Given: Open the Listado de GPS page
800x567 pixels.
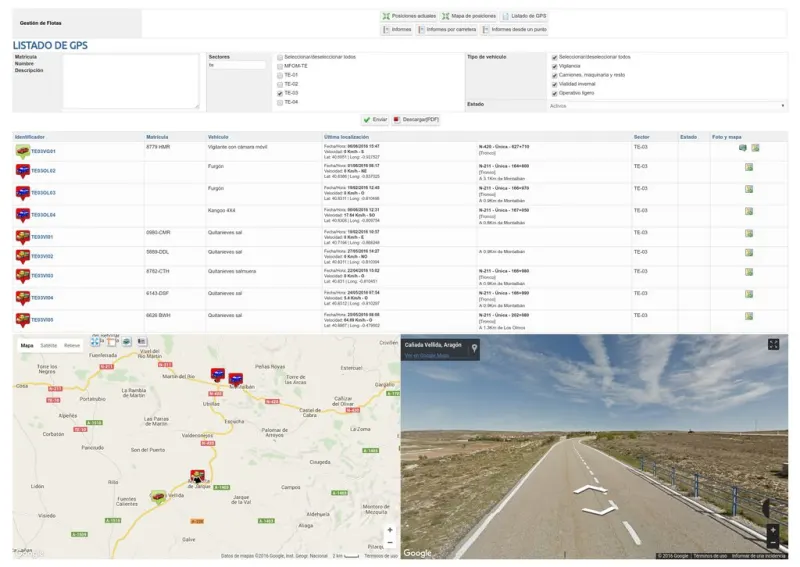Looking at the screenshot, I should coord(524,16).
